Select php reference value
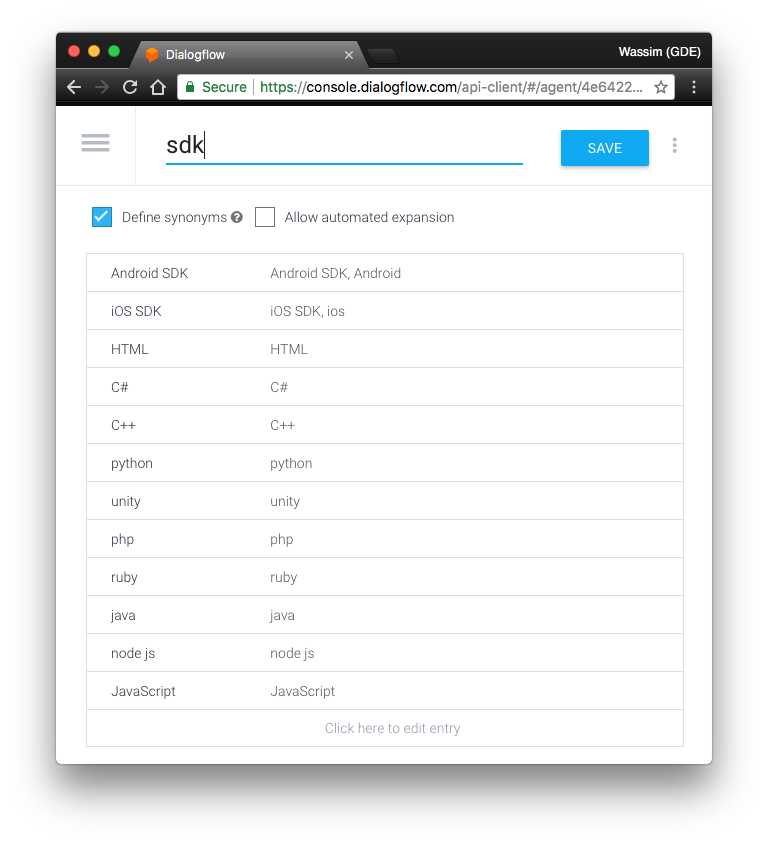Screen dimensions: 768x844 click(x=123, y=540)
